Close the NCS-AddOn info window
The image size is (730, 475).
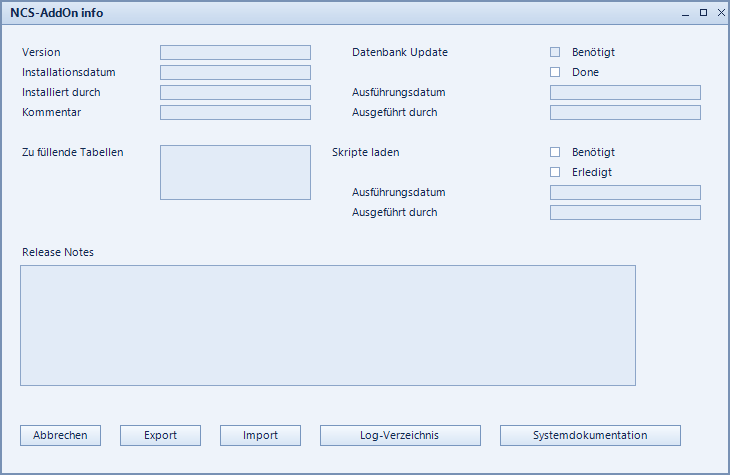pyautogui.click(x=721, y=13)
